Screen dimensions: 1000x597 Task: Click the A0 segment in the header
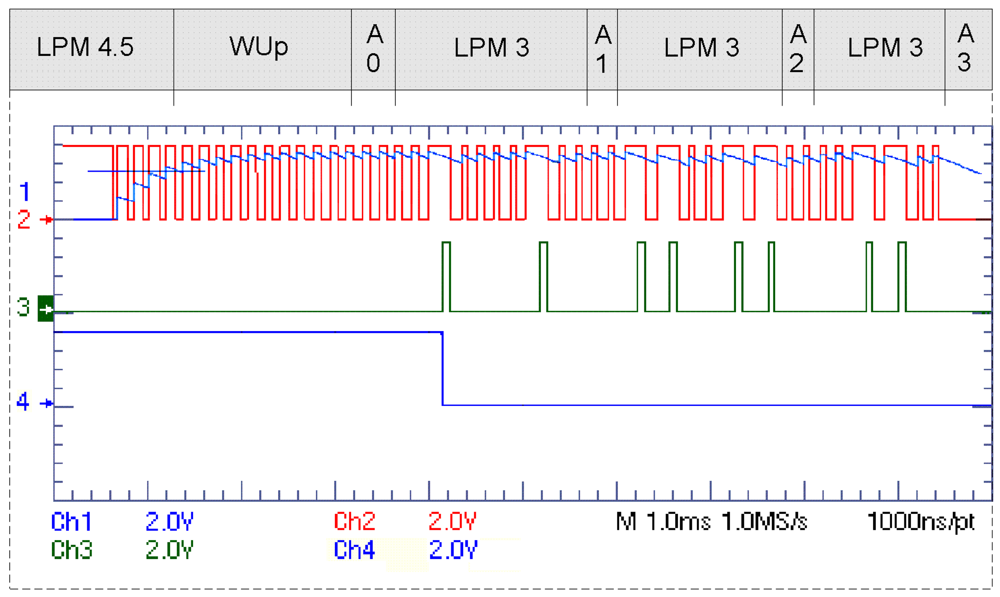click(373, 48)
